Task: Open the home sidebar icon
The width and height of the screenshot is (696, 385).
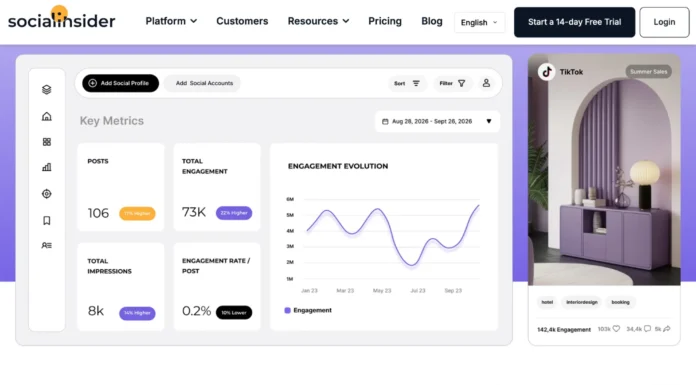Action: [x=47, y=116]
